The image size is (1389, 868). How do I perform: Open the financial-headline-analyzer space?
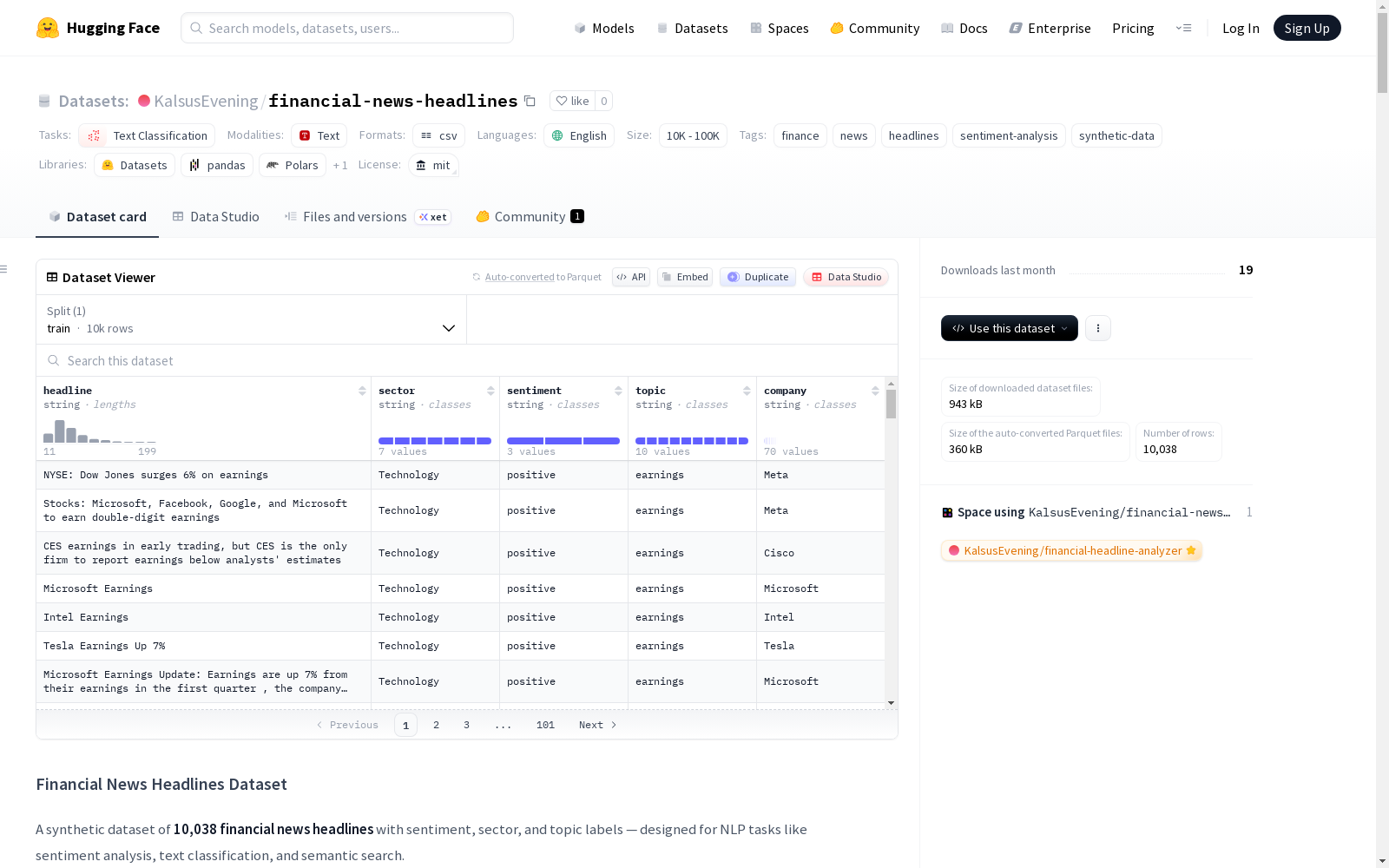pyautogui.click(x=1071, y=550)
